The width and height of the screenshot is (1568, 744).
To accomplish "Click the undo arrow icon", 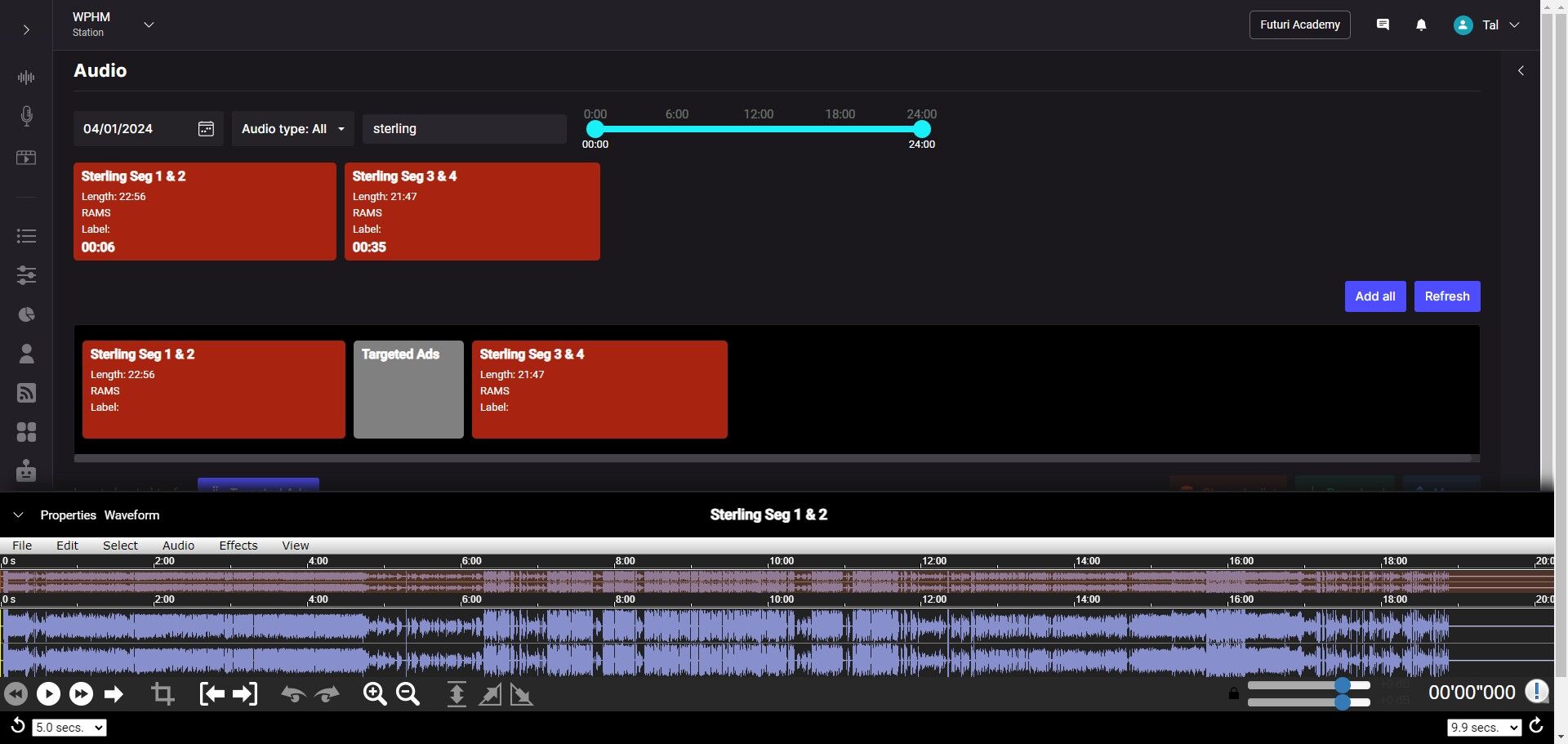I will (293, 694).
